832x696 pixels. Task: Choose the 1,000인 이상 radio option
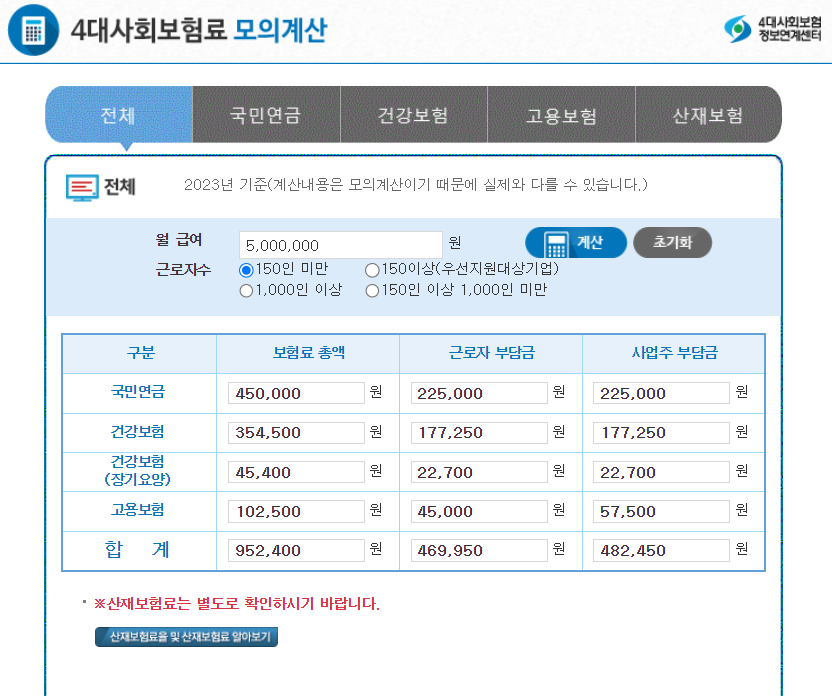(246, 291)
